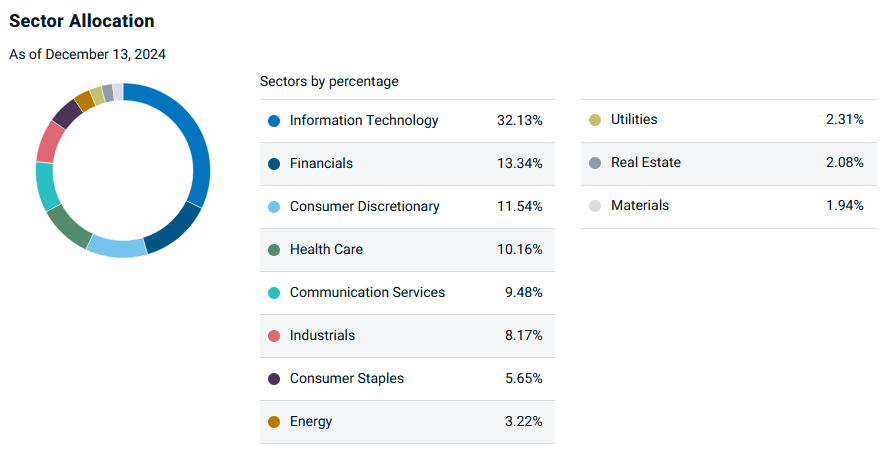This screenshot has width=889, height=461.
Task: Click the Industrials pink legend dot
Action: pos(274,336)
